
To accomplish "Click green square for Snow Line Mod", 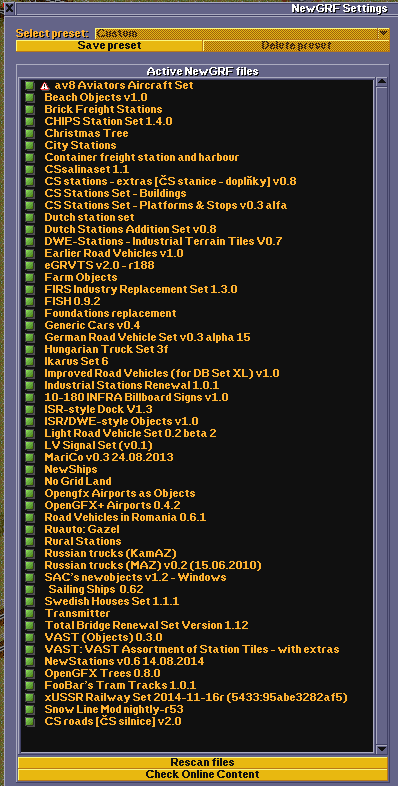I will (30, 710).
